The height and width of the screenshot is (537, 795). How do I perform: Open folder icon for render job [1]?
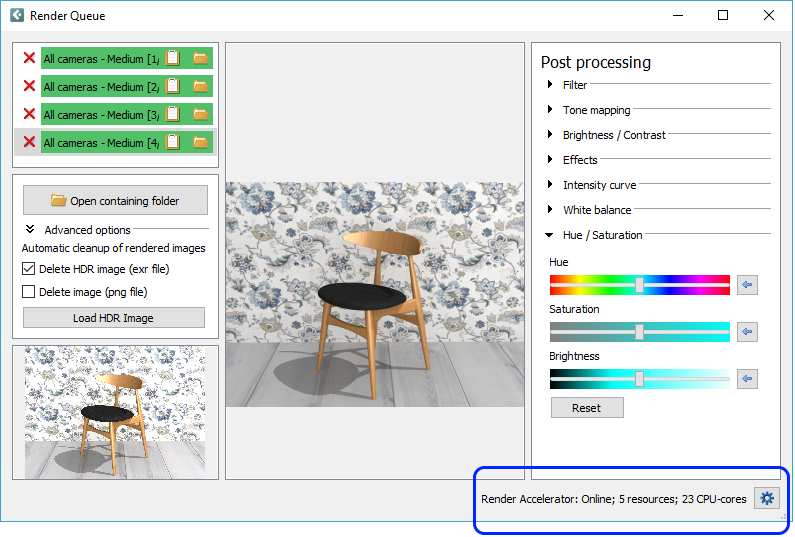tap(201, 59)
